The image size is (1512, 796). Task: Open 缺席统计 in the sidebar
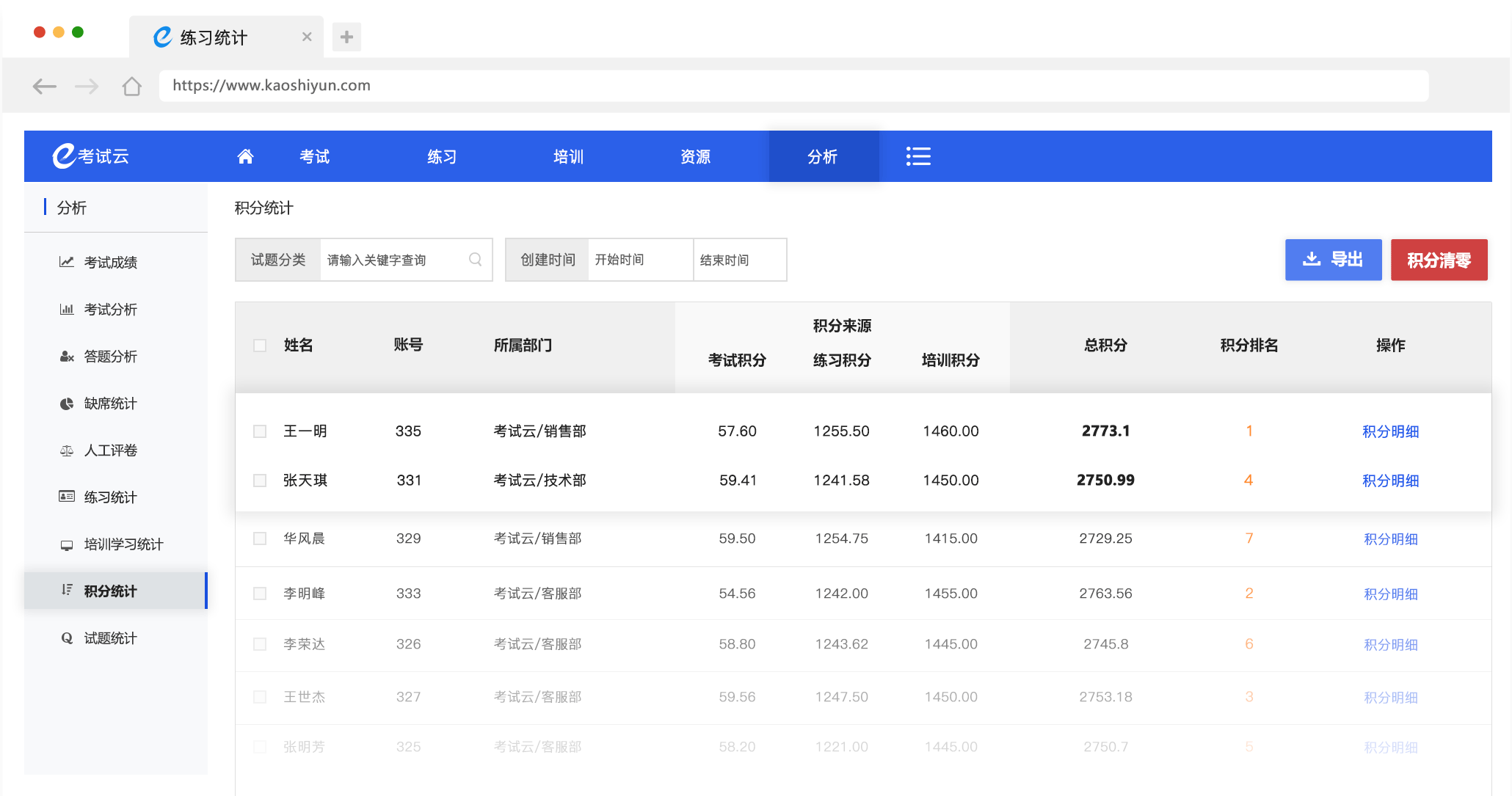point(110,404)
